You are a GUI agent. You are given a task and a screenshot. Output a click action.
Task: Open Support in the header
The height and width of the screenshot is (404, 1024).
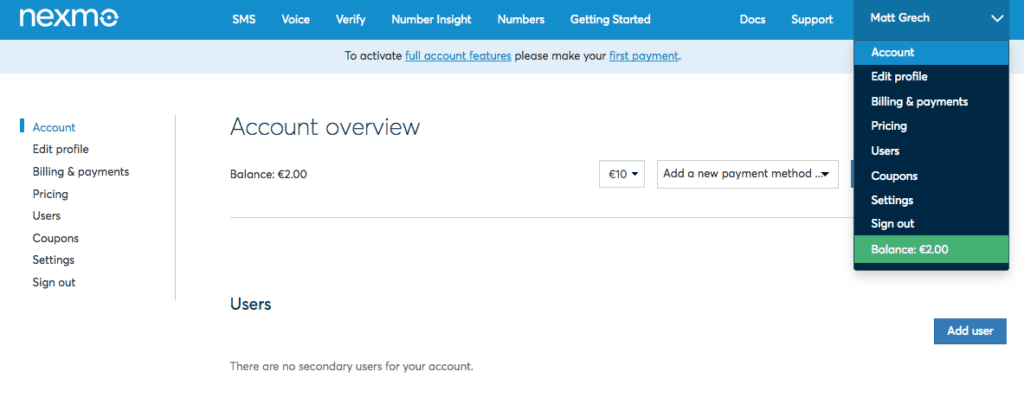[812, 20]
